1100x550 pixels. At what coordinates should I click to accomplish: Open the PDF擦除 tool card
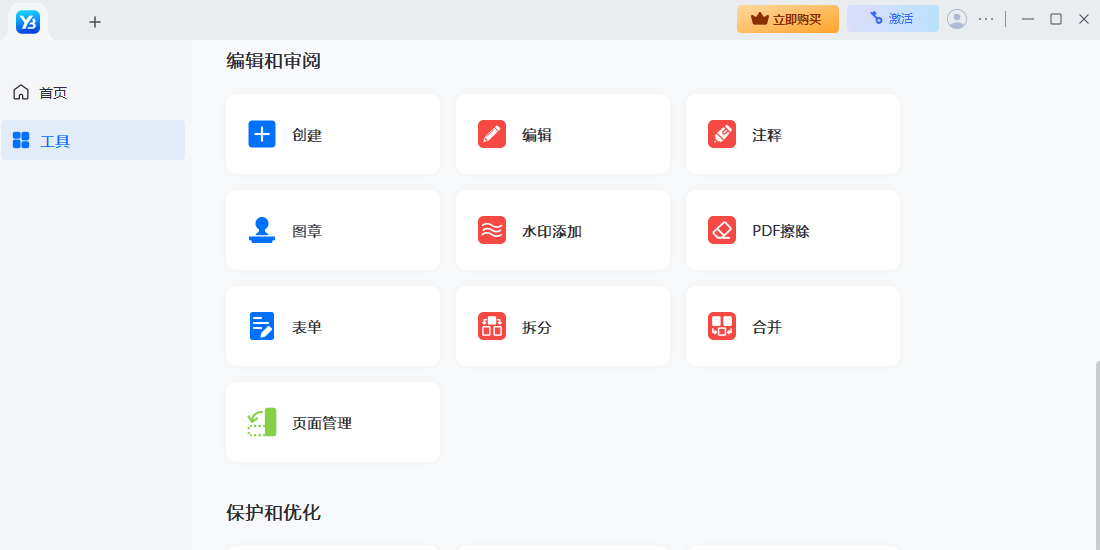(x=793, y=230)
